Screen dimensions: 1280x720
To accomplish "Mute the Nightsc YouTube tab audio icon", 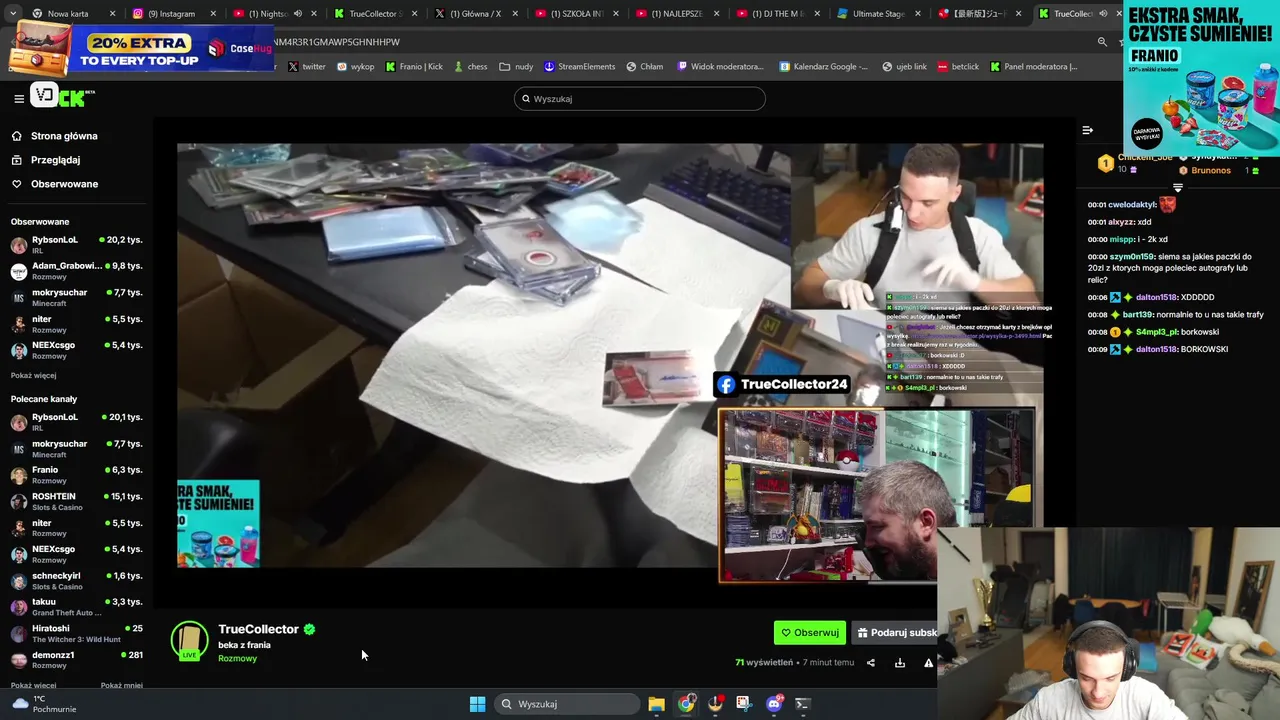I will (298, 14).
